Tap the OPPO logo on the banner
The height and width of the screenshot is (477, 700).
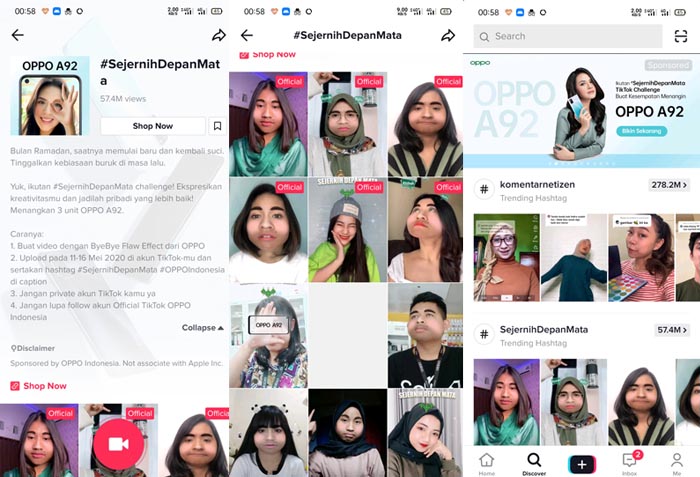(480, 63)
